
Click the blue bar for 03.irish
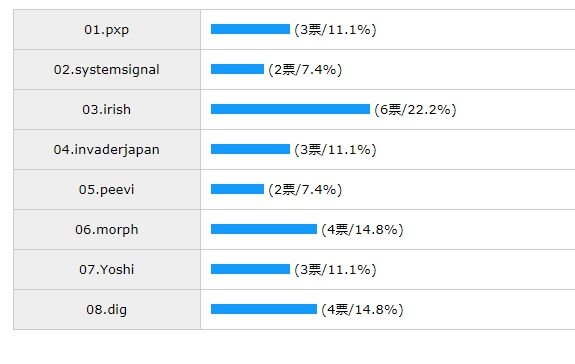(290, 109)
